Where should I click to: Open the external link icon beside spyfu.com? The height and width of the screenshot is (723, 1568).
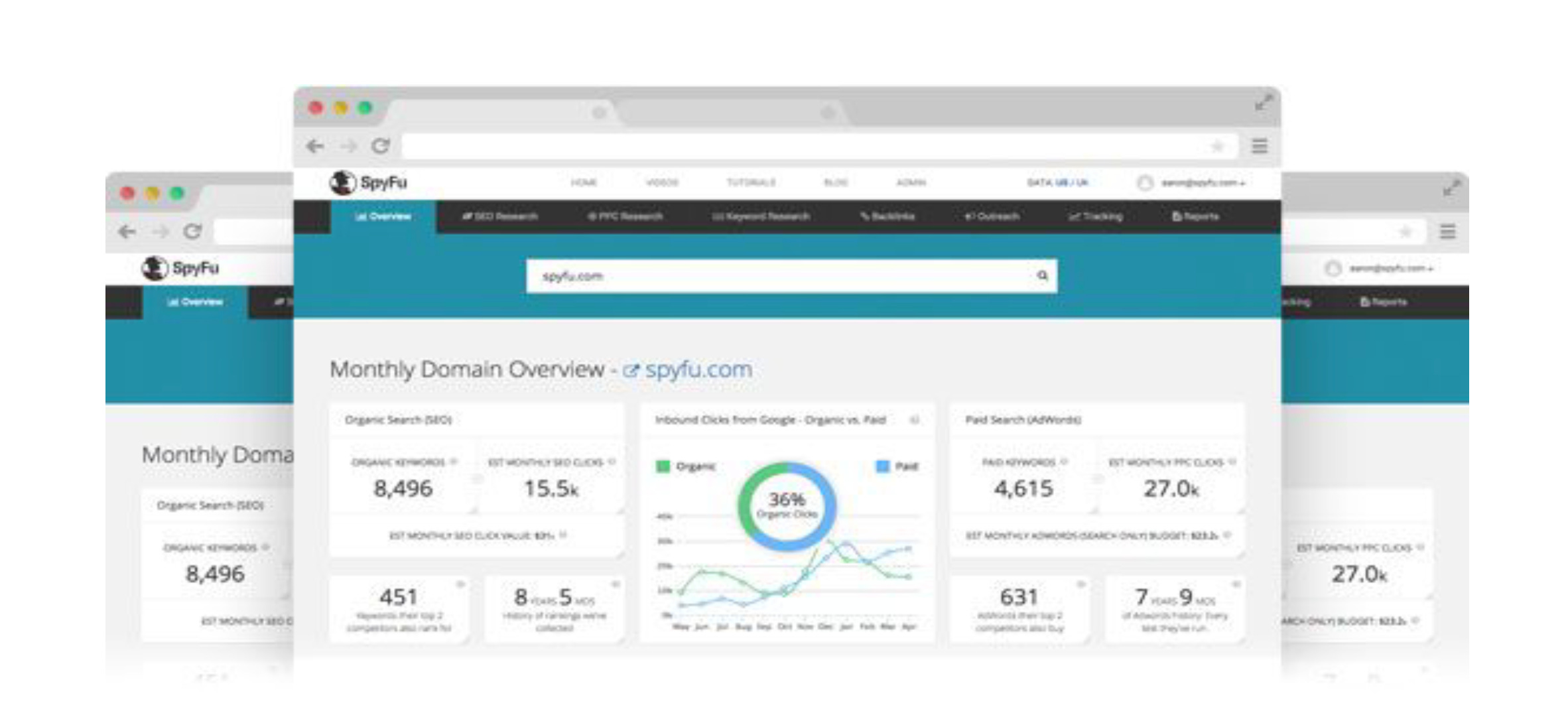coord(631,371)
